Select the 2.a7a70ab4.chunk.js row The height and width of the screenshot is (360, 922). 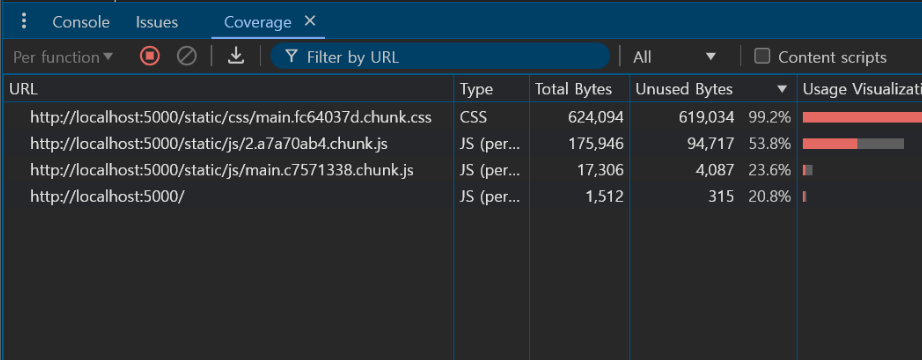click(463, 144)
